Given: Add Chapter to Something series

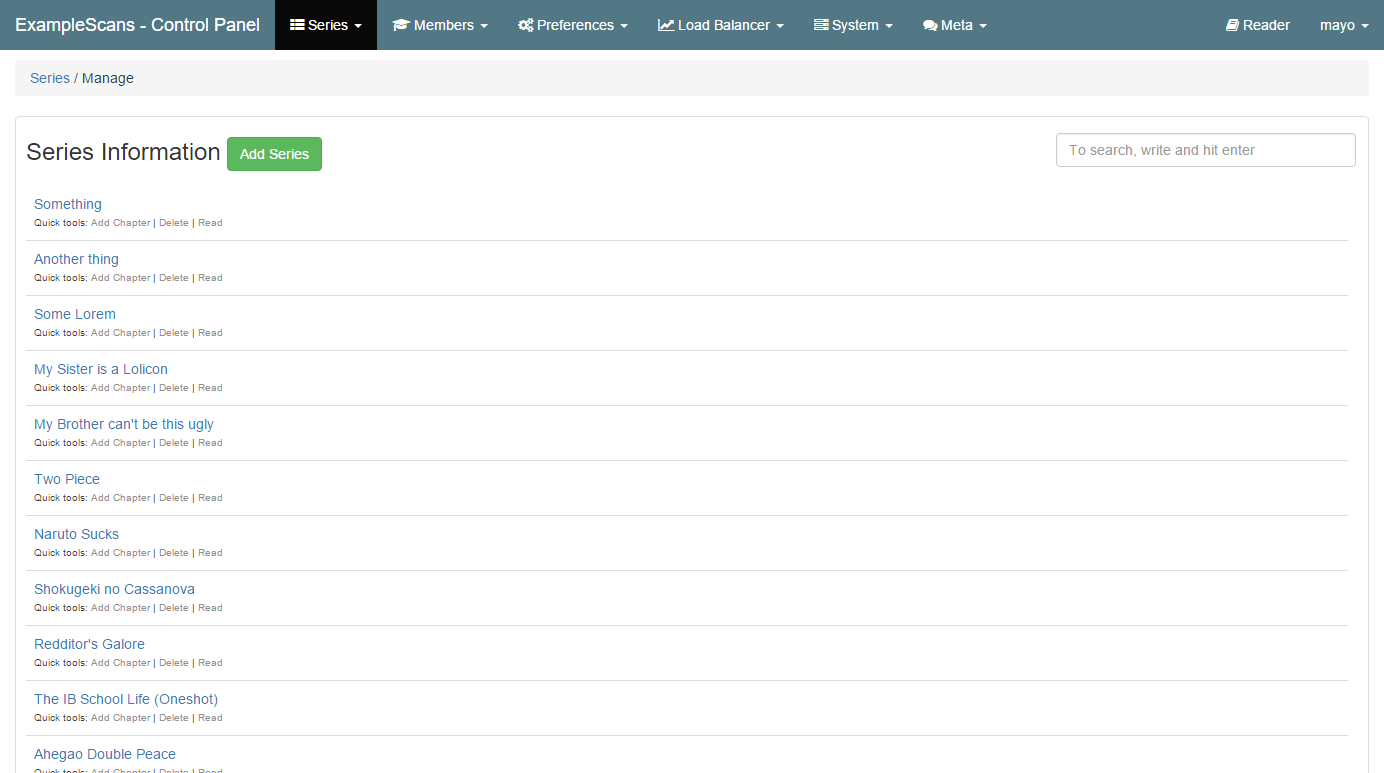Looking at the screenshot, I should tap(120, 223).
